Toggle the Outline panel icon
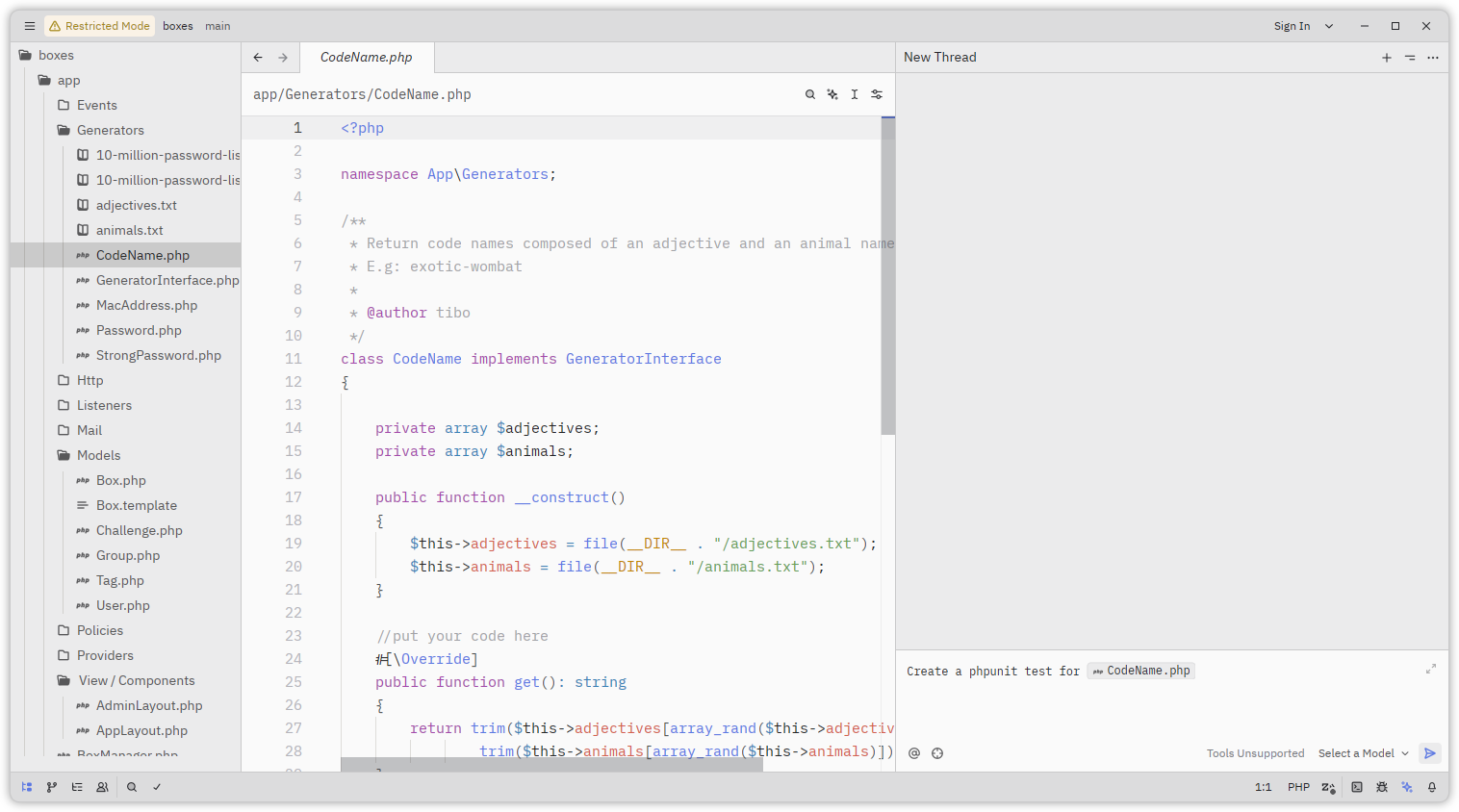 tap(77, 787)
